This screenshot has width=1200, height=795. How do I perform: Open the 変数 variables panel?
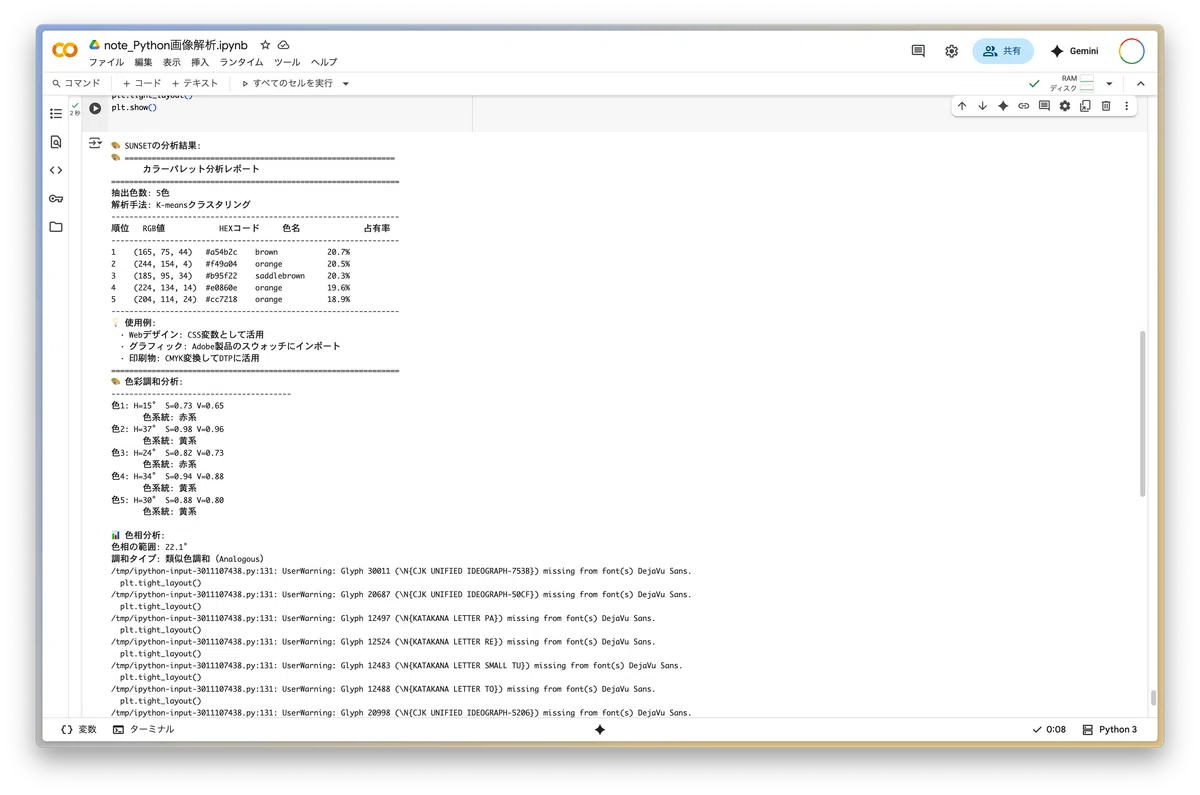point(79,730)
